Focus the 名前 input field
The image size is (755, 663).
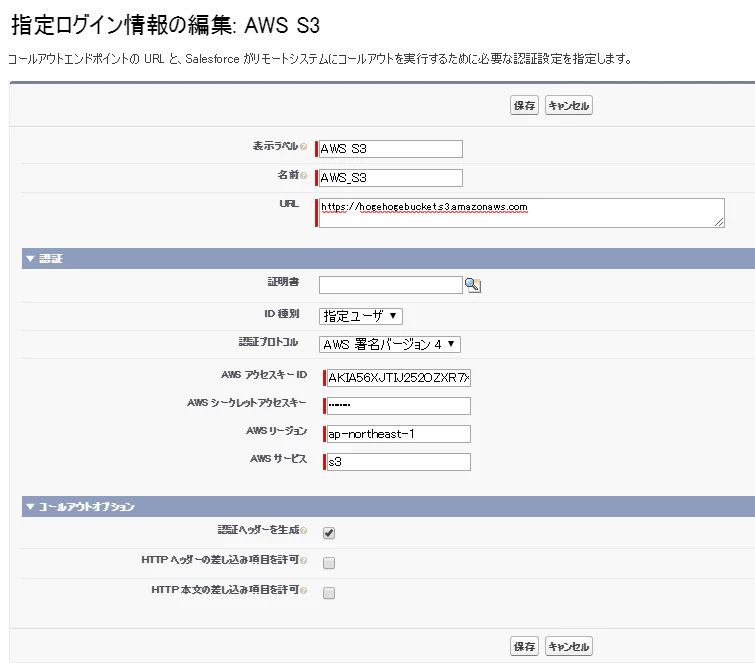391,178
